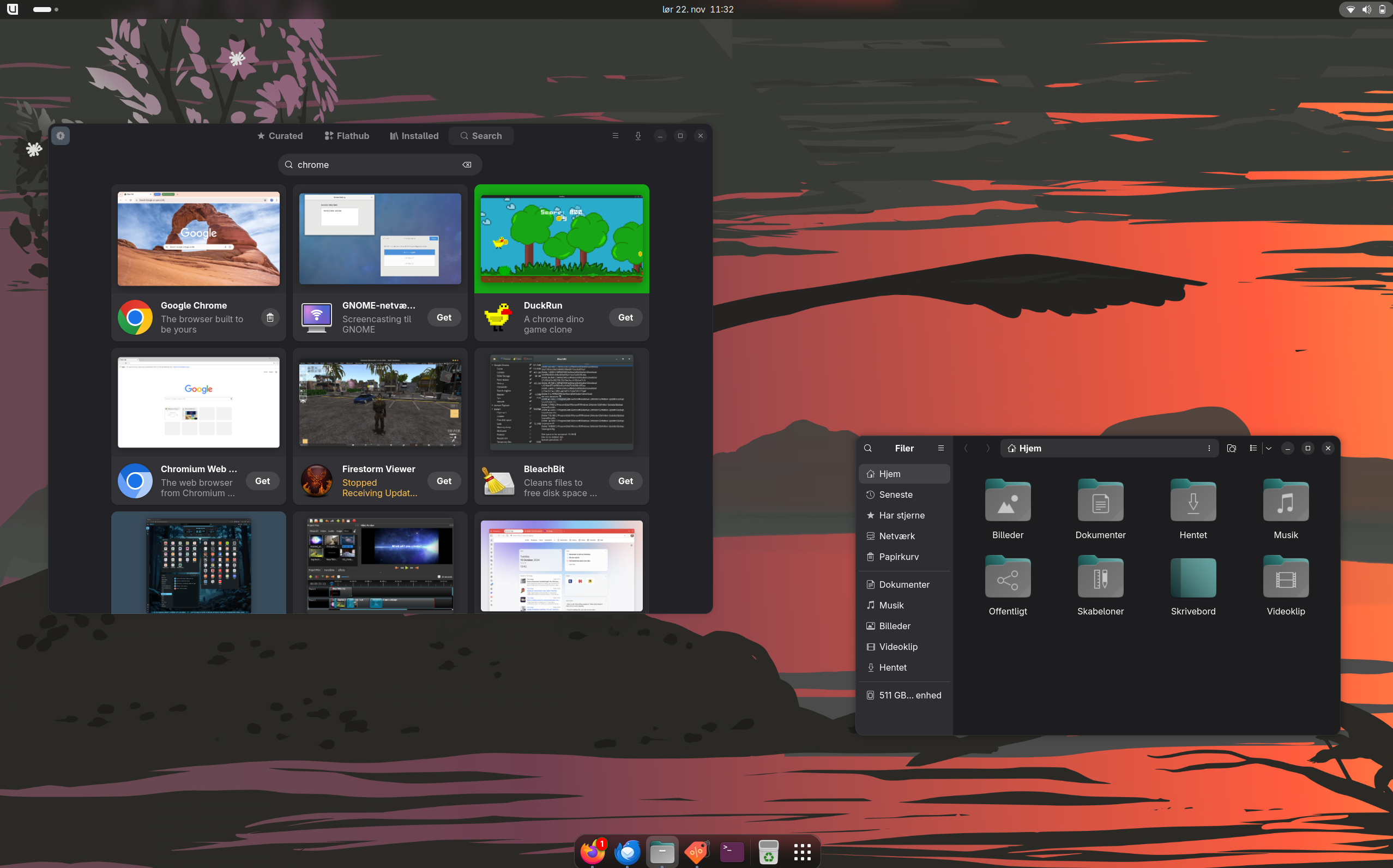Get the BleachBit app

[x=625, y=481]
